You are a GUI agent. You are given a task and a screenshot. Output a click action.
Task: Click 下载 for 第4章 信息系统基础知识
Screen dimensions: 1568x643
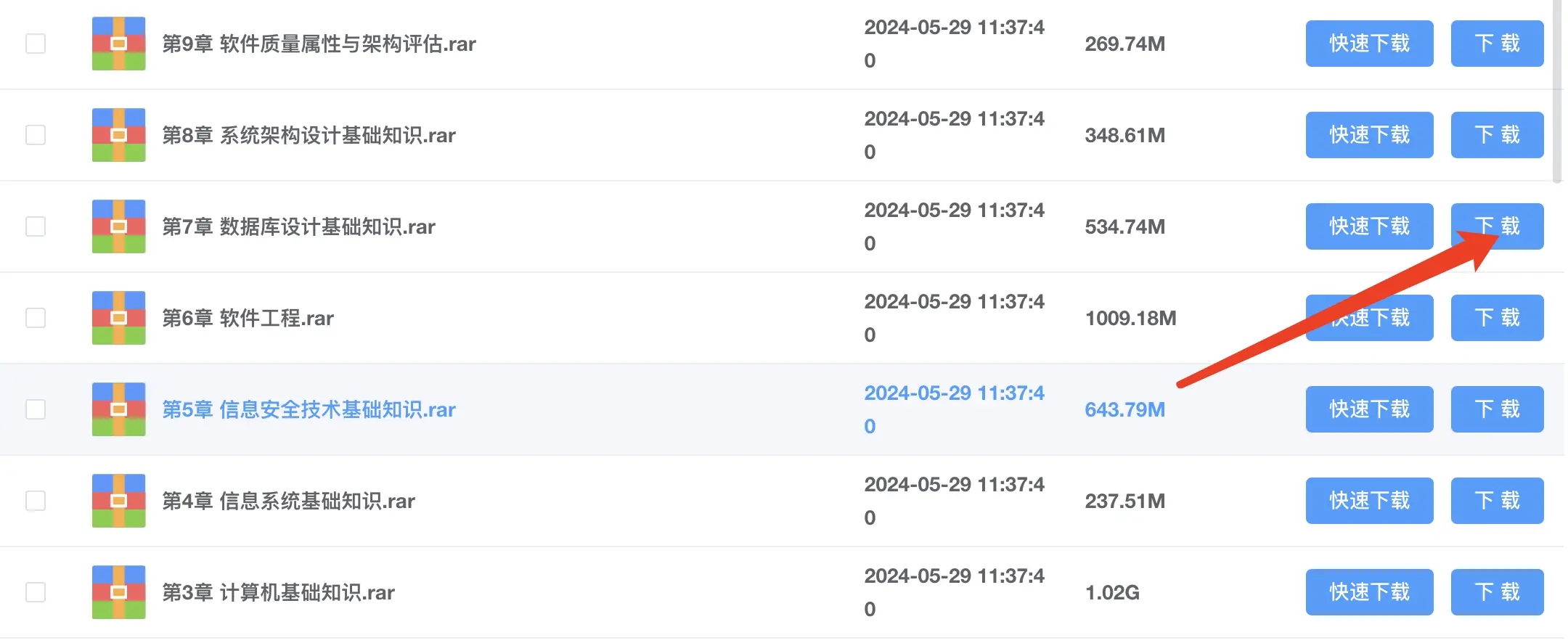1497,501
